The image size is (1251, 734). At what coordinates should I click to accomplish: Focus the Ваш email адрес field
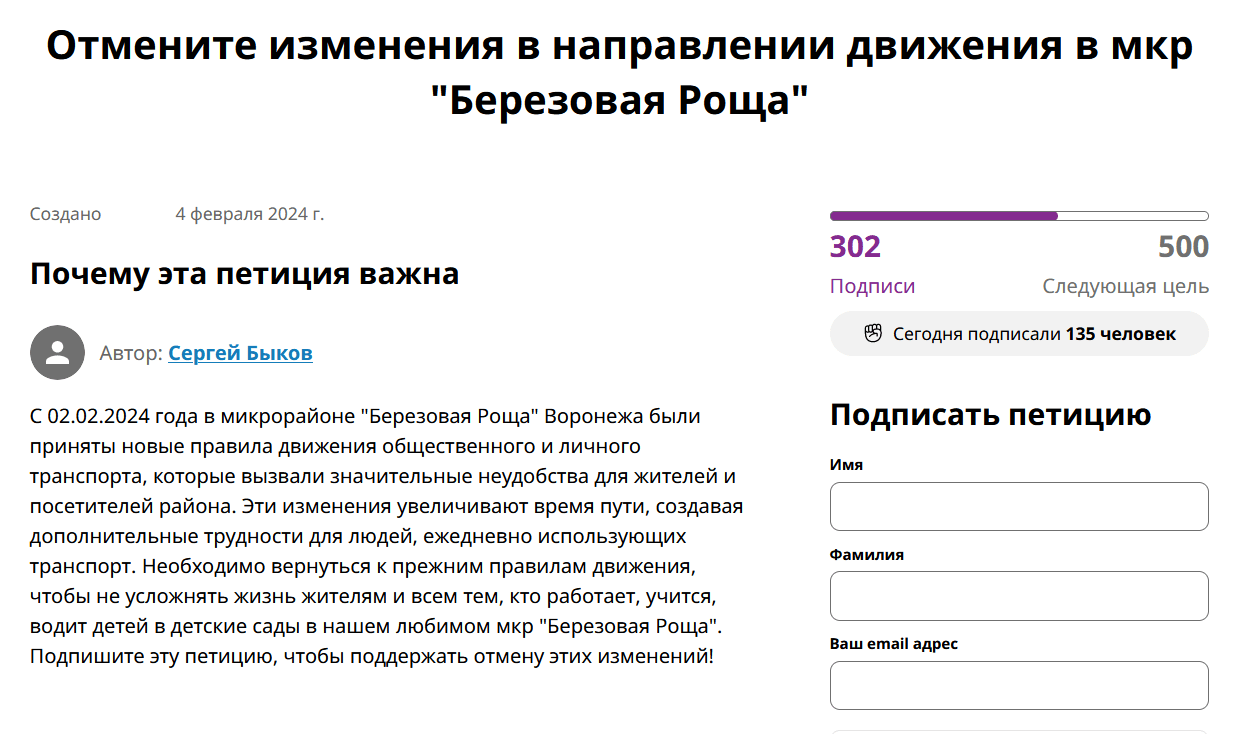pos(1018,685)
